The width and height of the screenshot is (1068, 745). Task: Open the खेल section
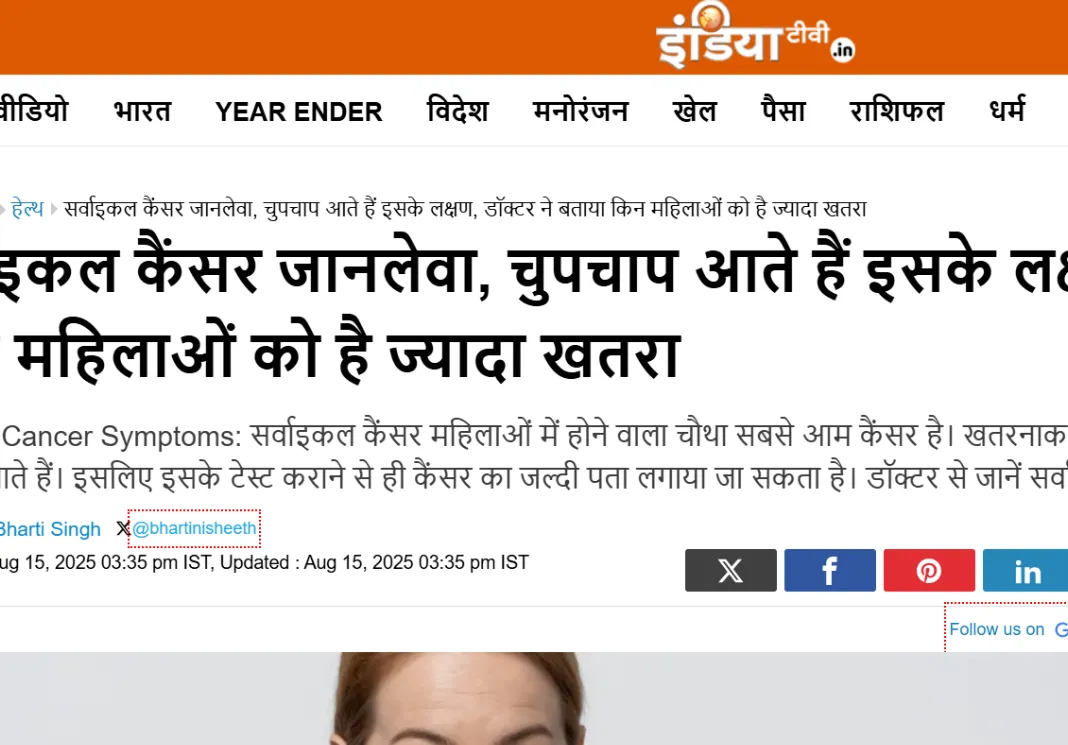(x=694, y=111)
